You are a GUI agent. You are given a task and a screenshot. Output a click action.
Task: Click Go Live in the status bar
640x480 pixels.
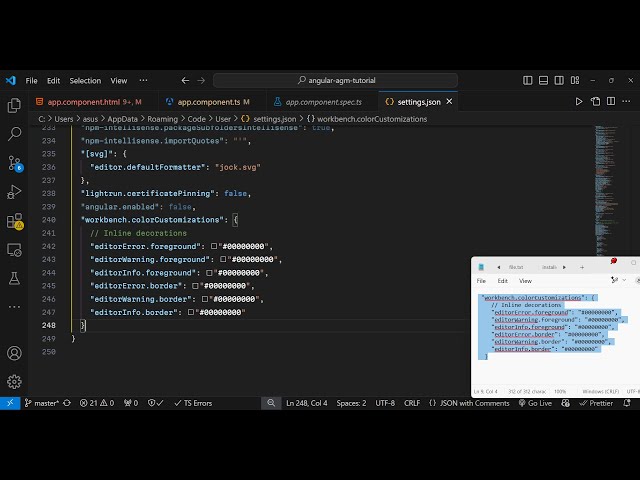pyautogui.click(x=539, y=403)
